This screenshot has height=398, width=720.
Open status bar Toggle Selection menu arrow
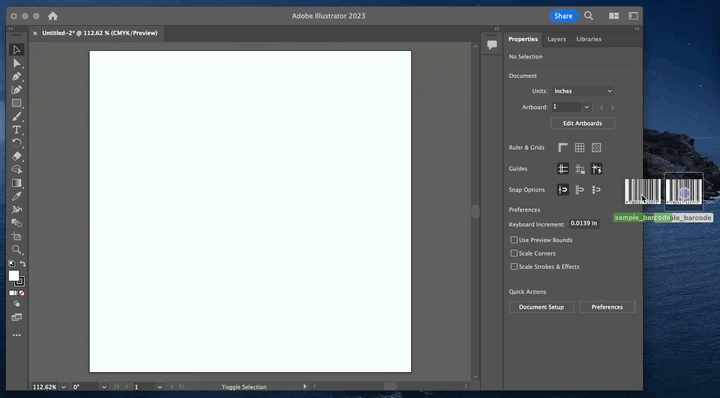(305, 387)
